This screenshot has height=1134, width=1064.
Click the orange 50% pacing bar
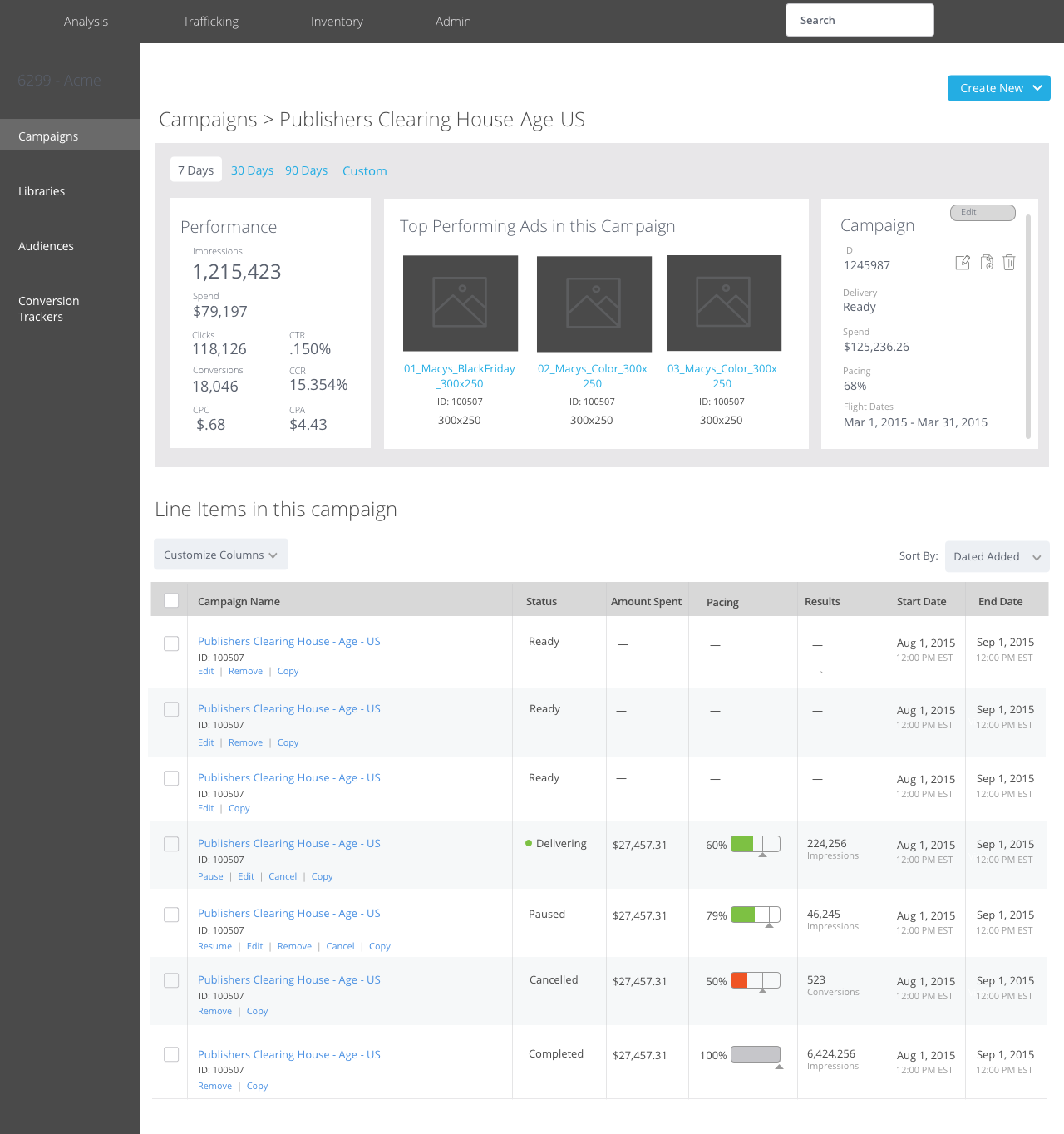(756, 980)
